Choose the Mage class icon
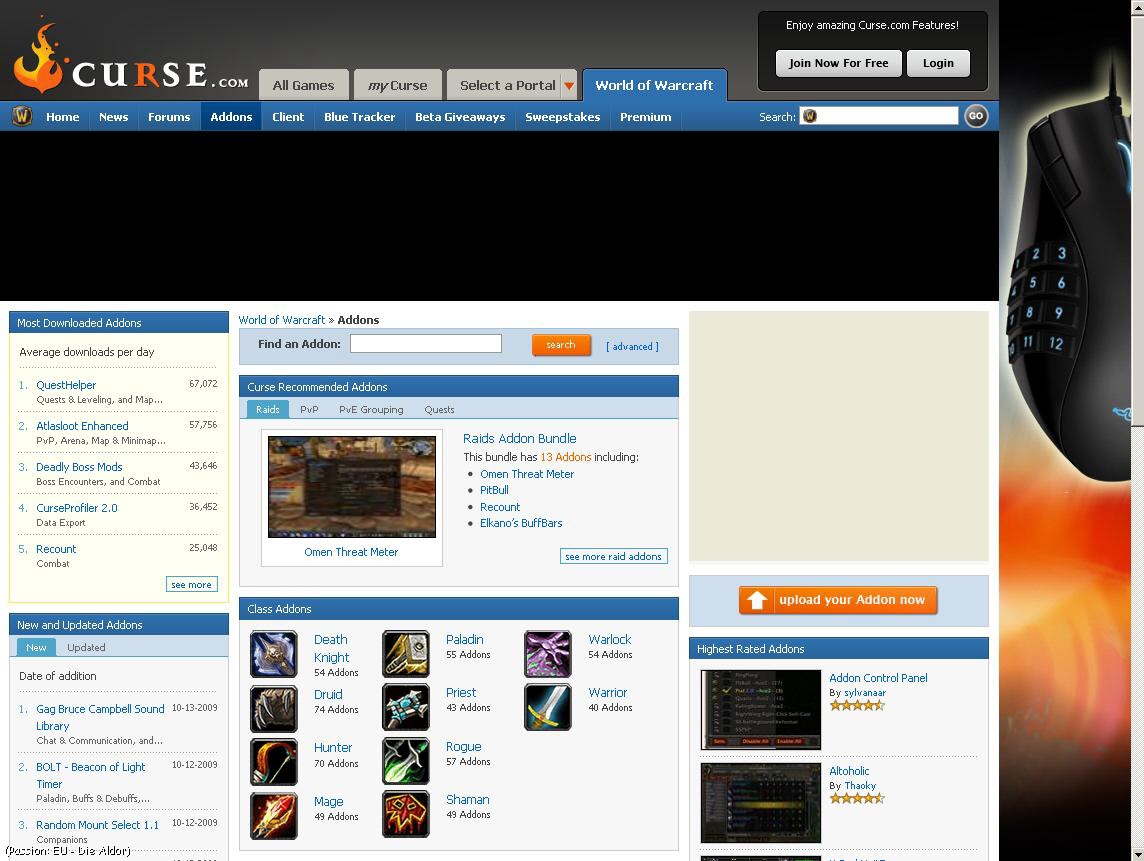 click(274, 816)
